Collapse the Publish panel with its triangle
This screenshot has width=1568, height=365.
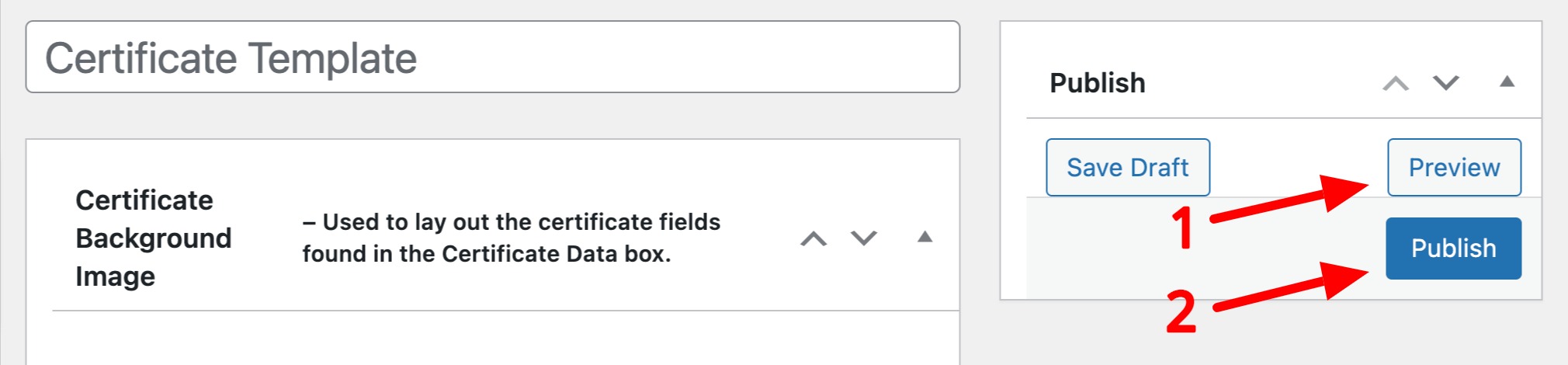pos(1507,82)
